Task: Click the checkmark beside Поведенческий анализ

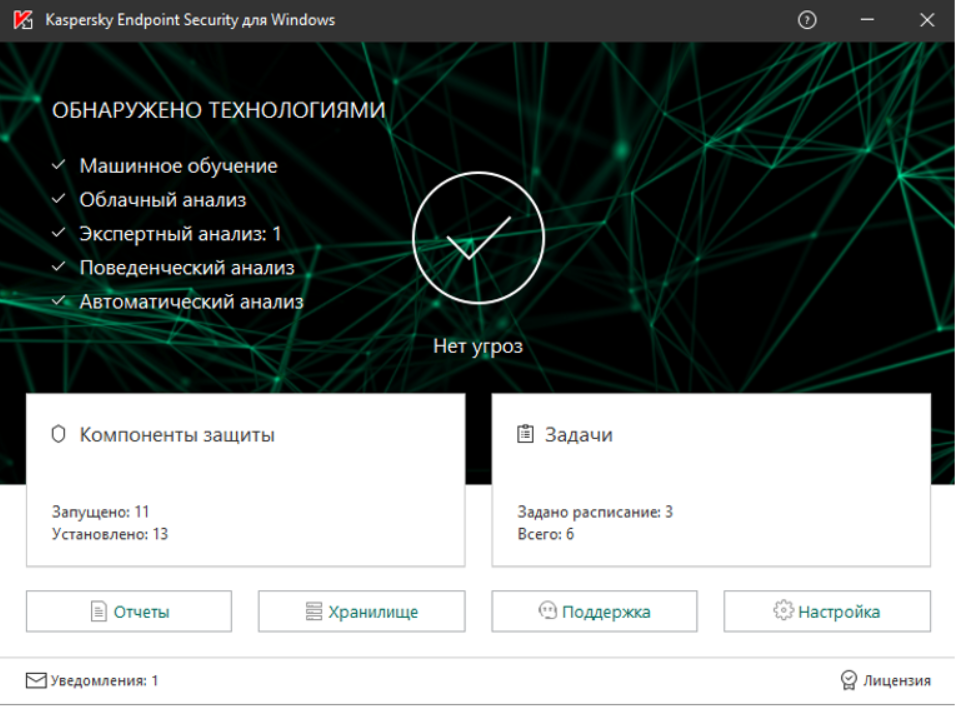Action: point(59,266)
